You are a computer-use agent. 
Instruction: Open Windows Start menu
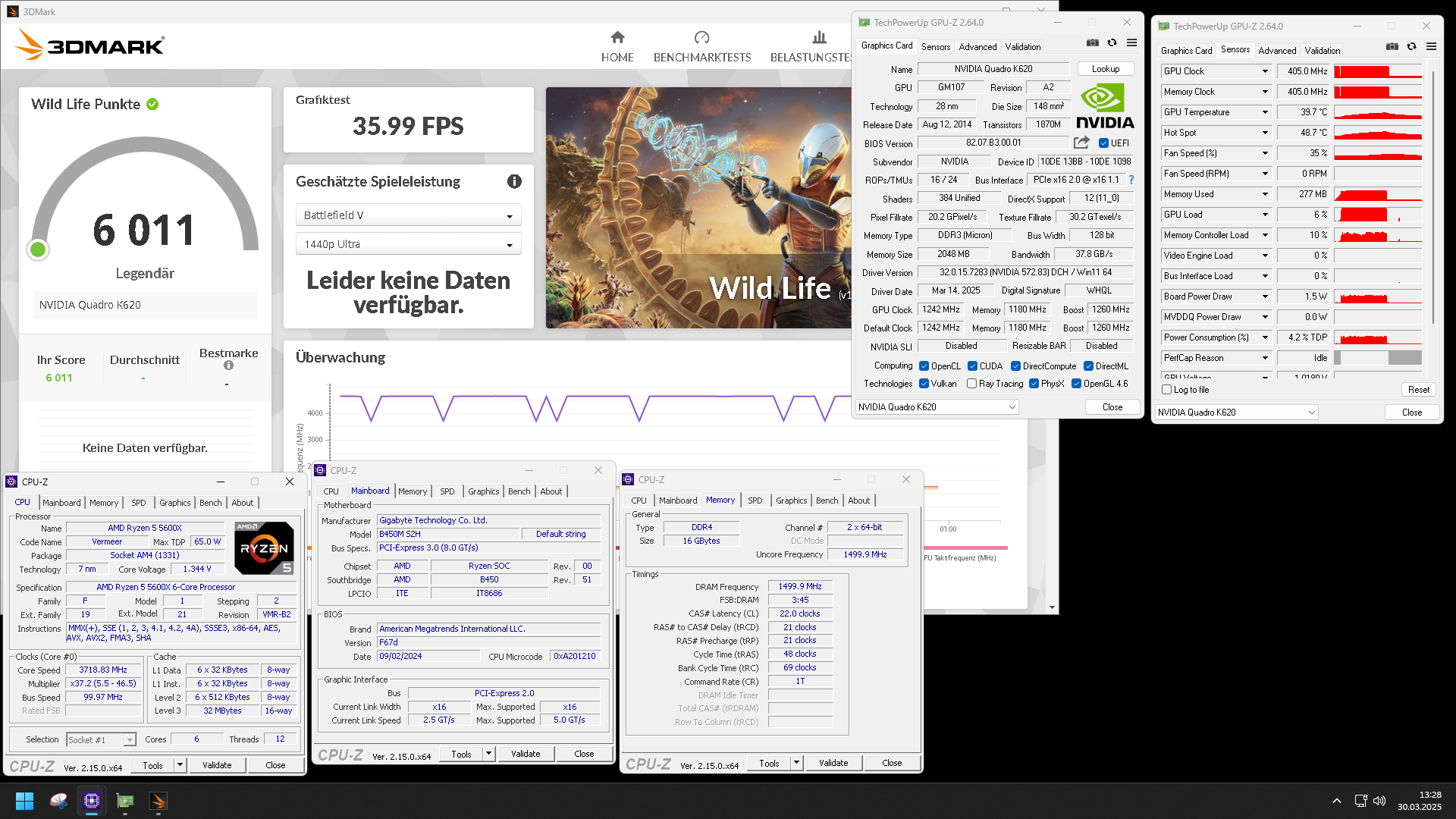point(24,801)
